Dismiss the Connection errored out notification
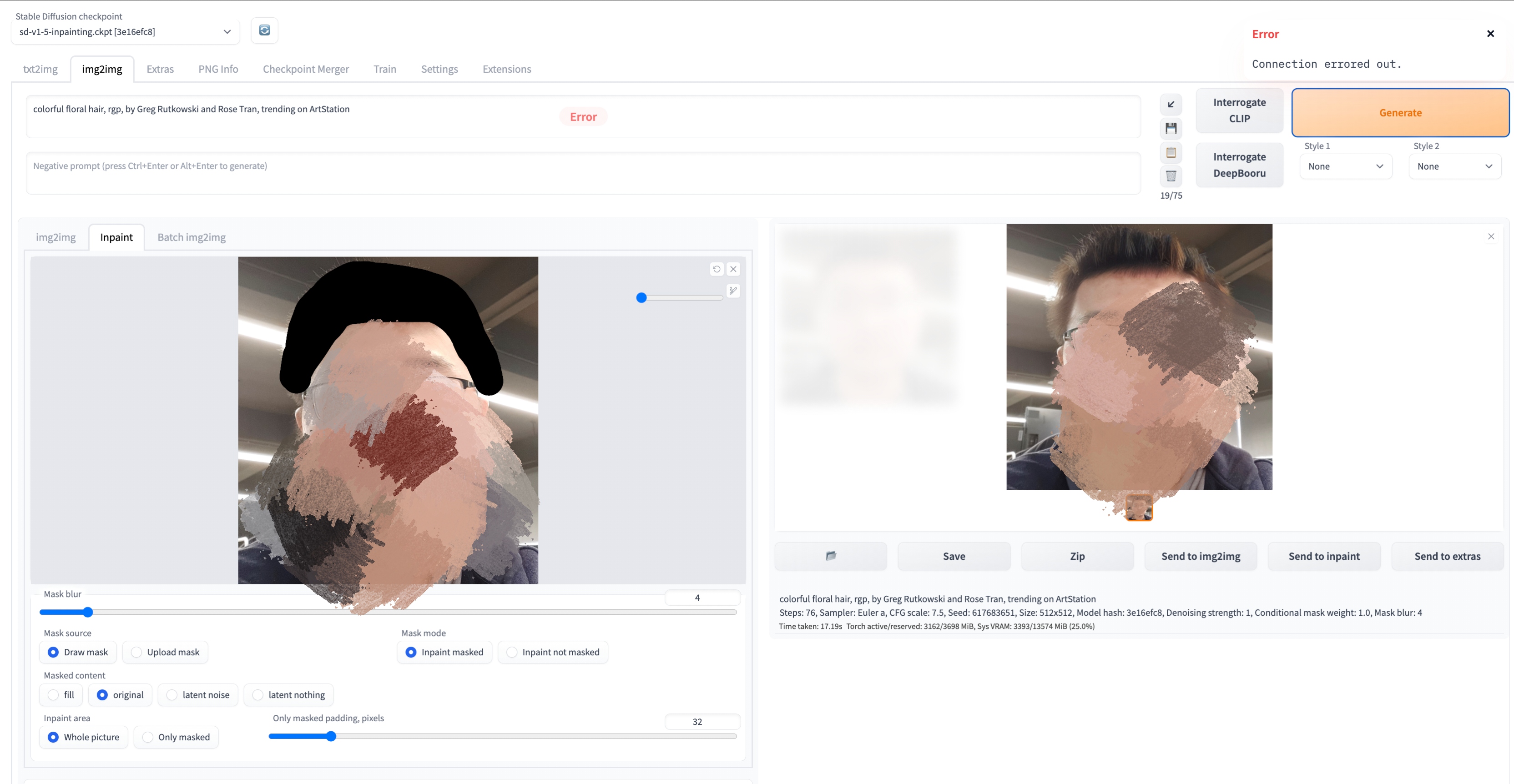Viewport: 1514px width, 784px height. [x=1490, y=34]
